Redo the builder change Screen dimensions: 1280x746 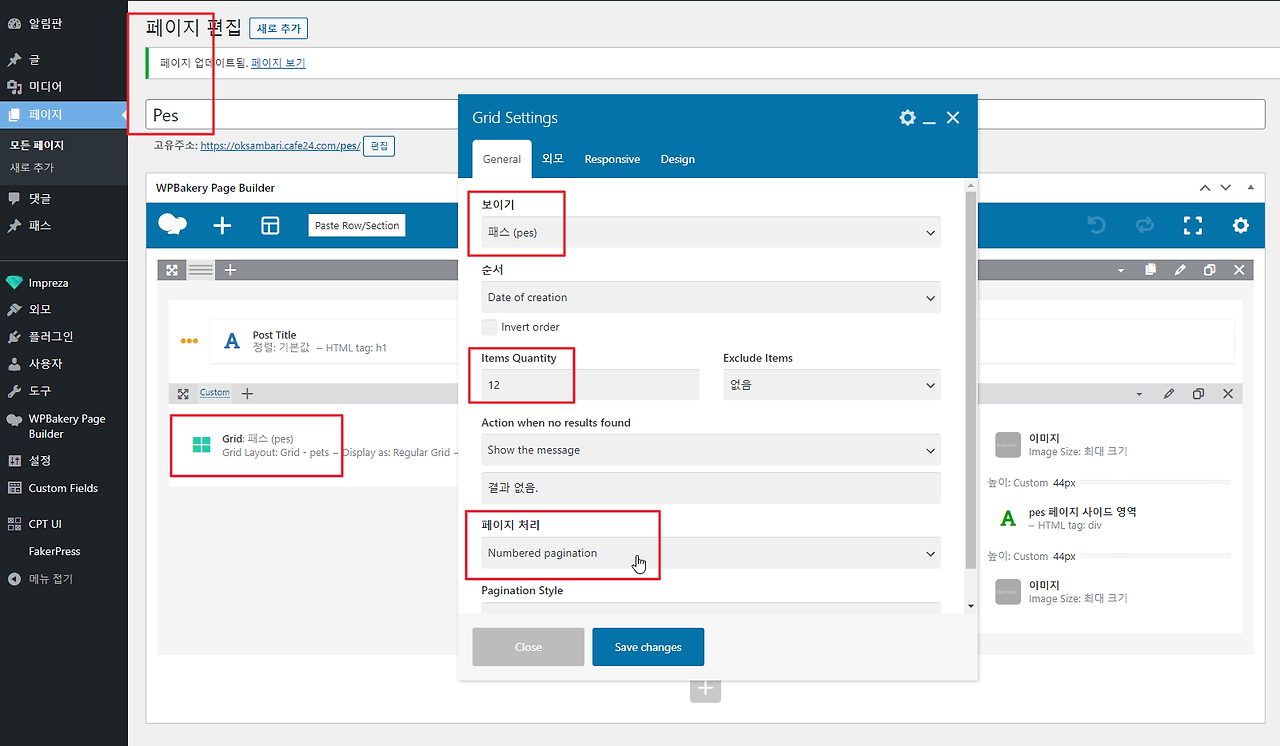coord(1145,226)
